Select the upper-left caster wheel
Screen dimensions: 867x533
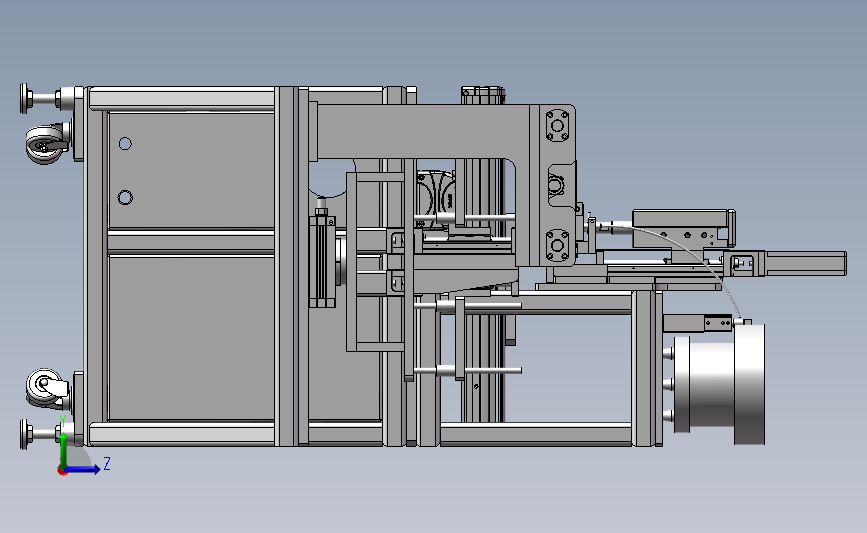(x=46, y=144)
